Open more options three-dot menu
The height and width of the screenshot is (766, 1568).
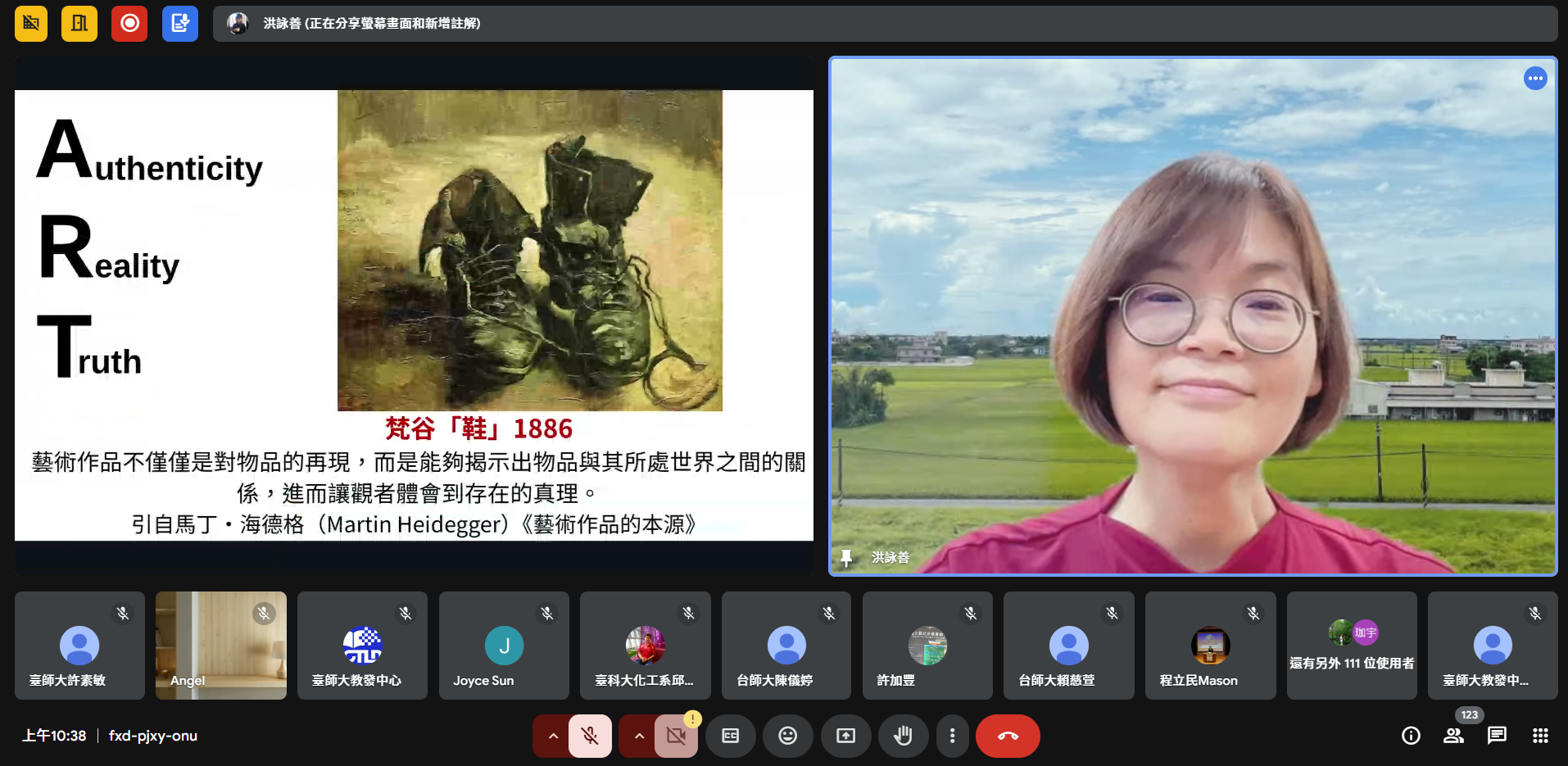click(952, 736)
